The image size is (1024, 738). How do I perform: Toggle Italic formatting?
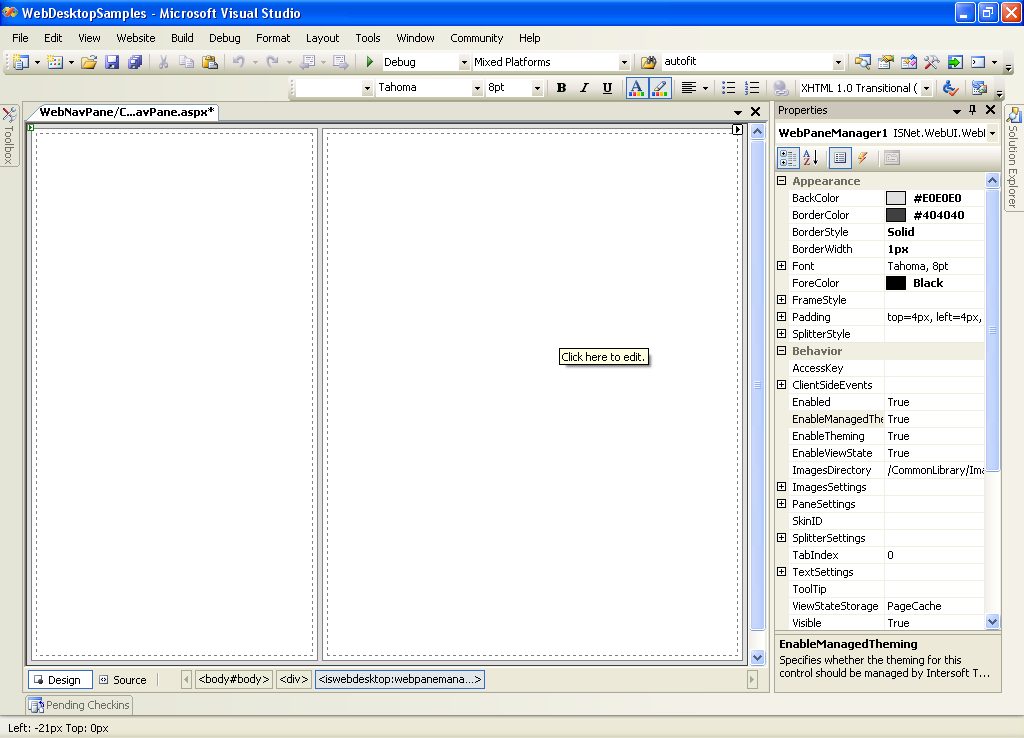click(584, 88)
